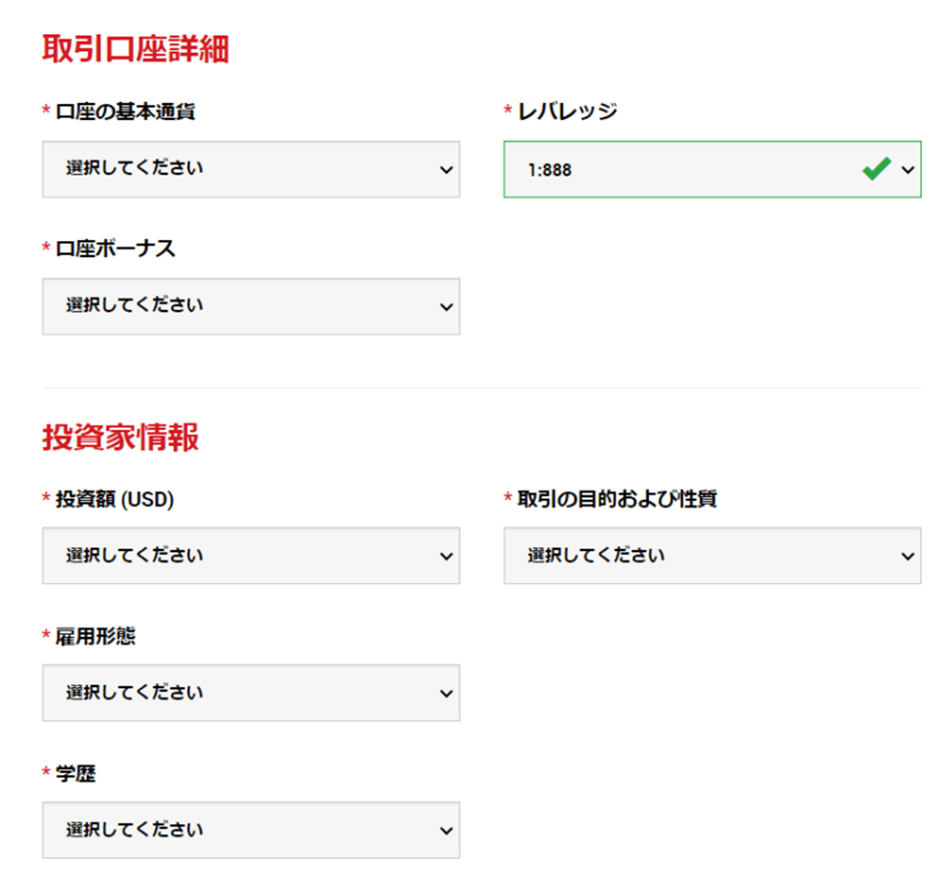The height and width of the screenshot is (877, 940).
Task: Click the レバレッジ field label
Action: pyautogui.click(x=567, y=111)
